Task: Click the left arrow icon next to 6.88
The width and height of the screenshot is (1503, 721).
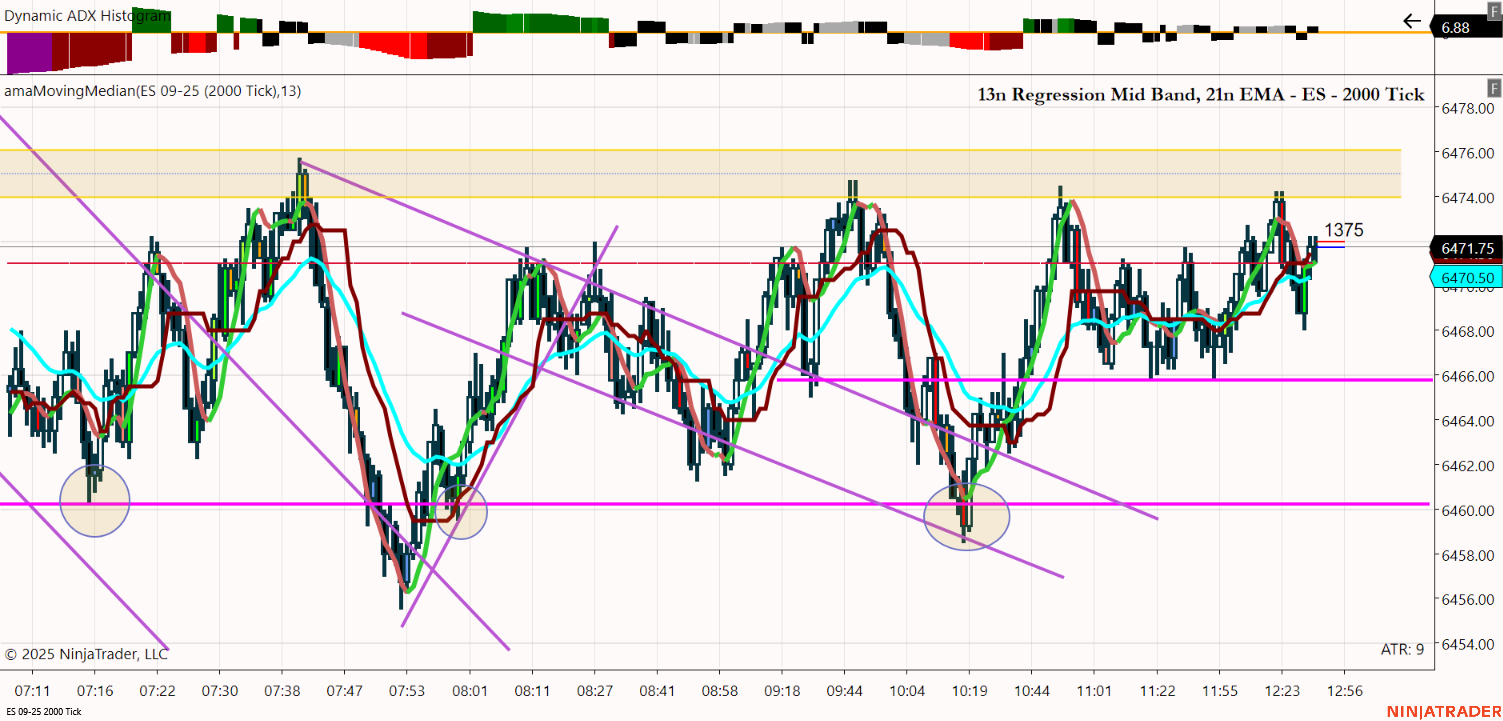Action: (1412, 21)
